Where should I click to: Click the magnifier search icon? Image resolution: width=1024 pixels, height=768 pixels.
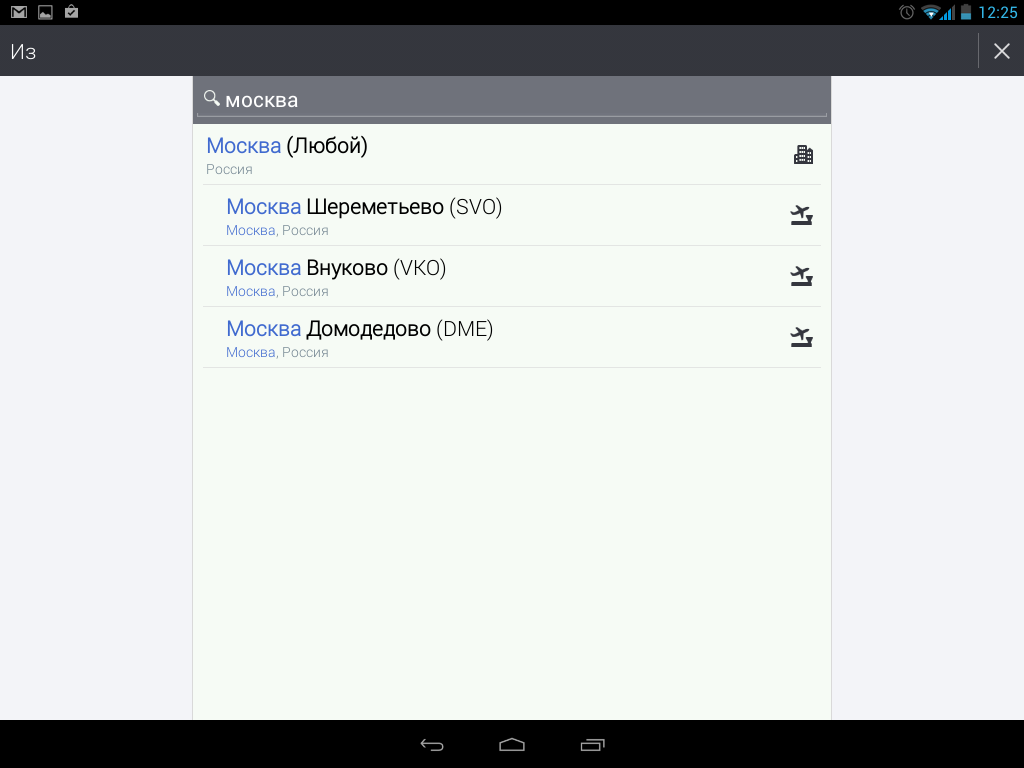[212, 99]
